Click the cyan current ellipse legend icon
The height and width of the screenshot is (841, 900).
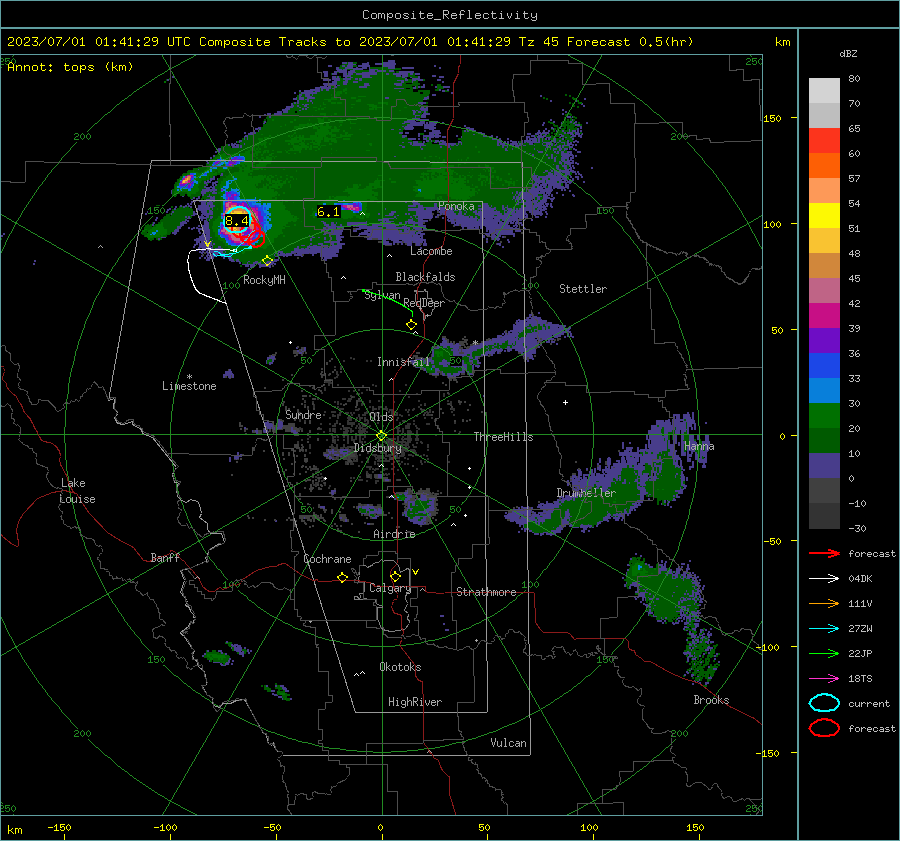[824, 703]
